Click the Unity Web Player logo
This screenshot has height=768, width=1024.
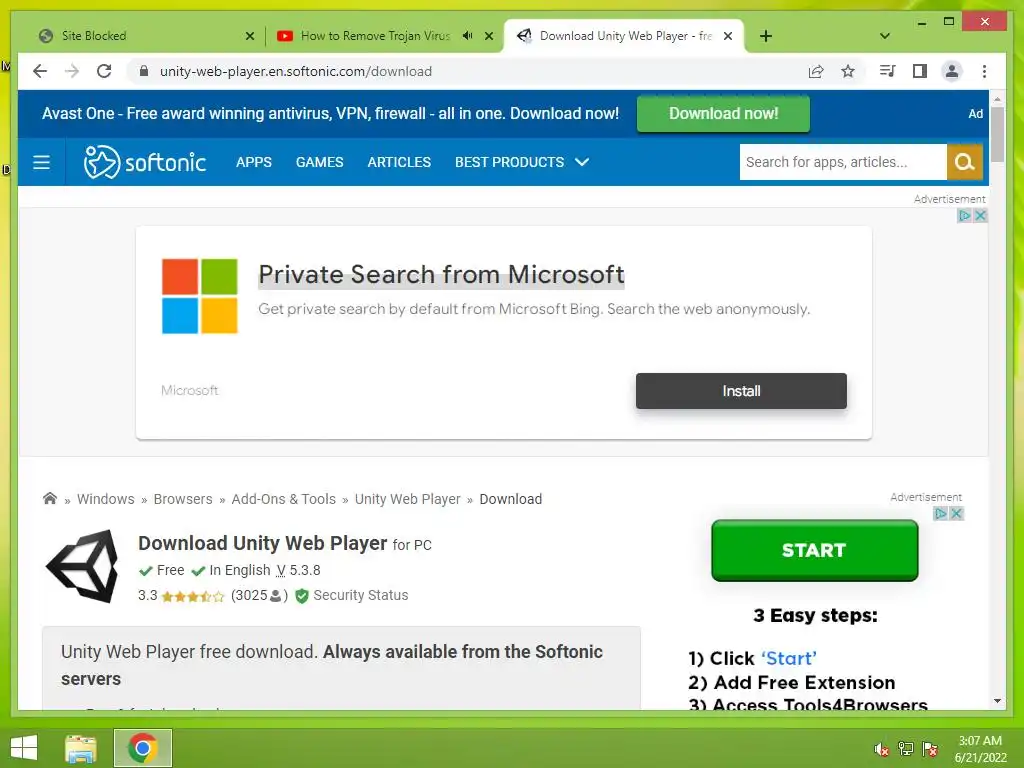click(x=83, y=566)
